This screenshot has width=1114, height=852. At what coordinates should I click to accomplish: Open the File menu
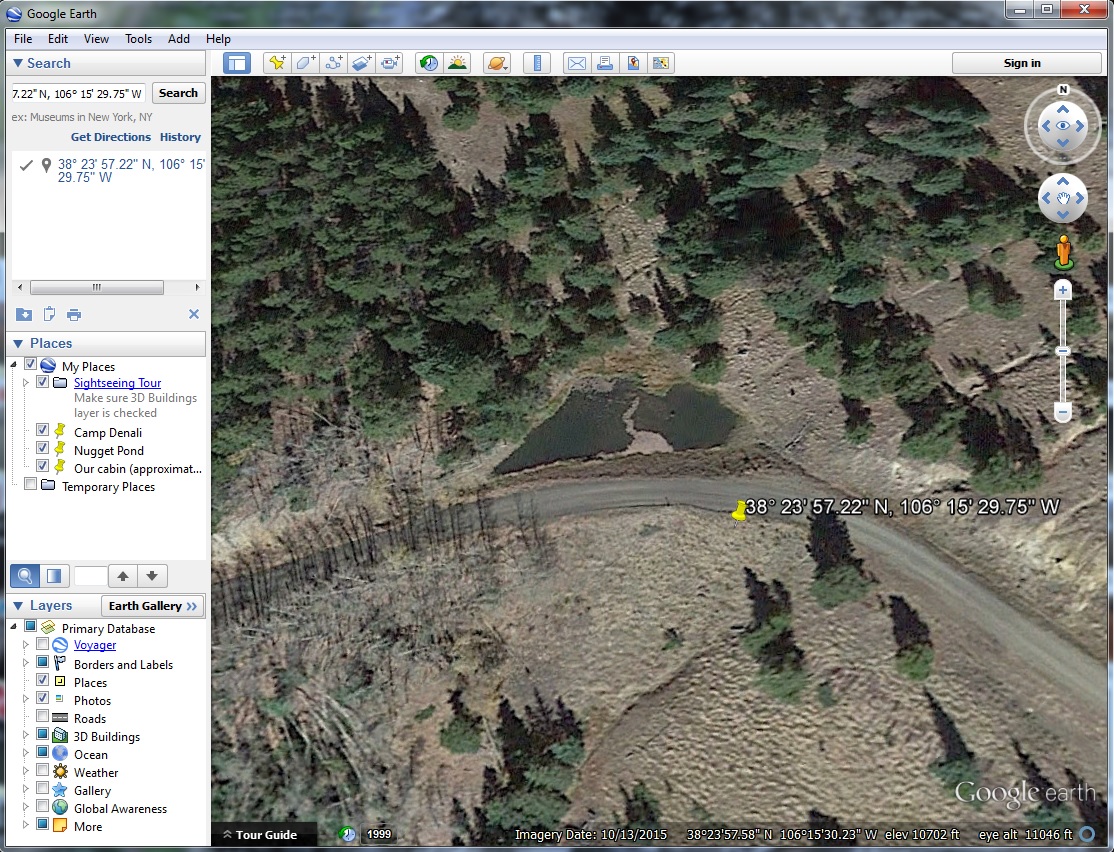(x=23, y=39)
